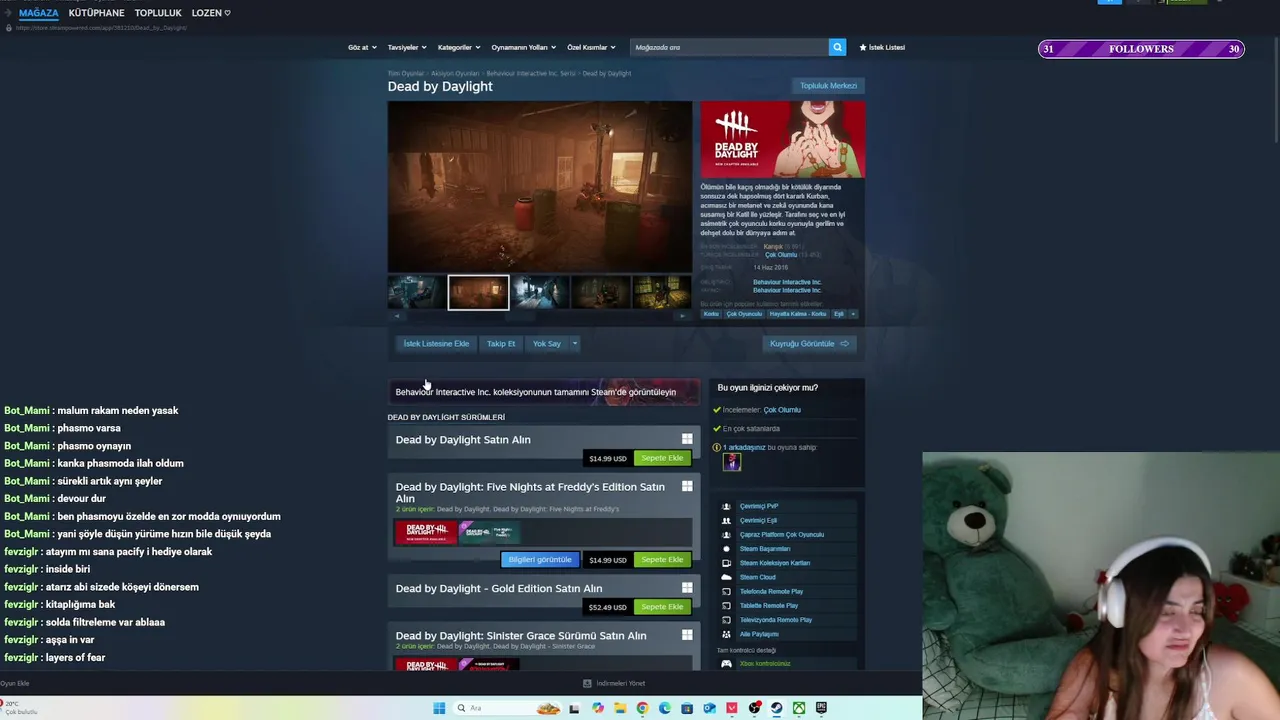The image size is (1280, 720).
Task: Click the Televizyonda Remote Play icon
Action: point(726,620)
